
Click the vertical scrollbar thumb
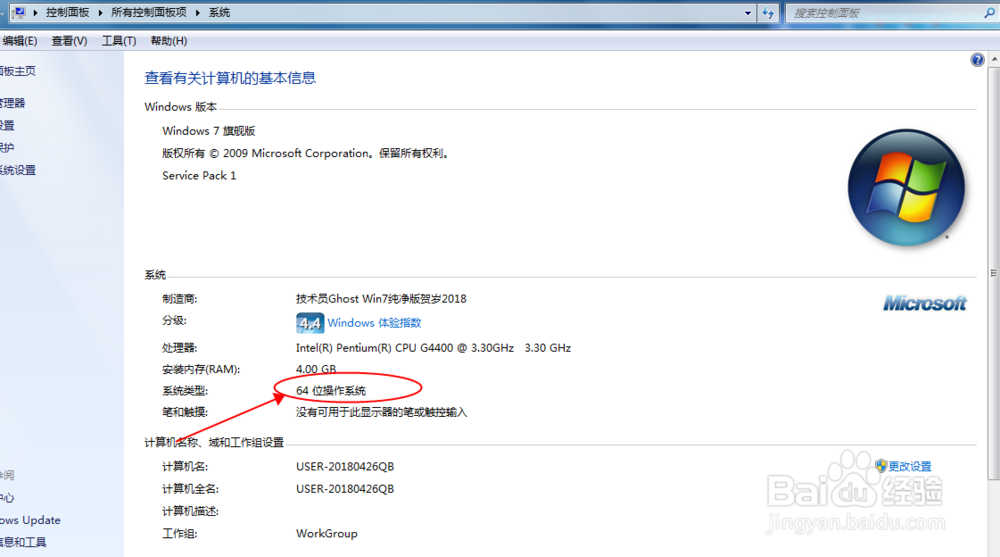(x=994, y=273)
